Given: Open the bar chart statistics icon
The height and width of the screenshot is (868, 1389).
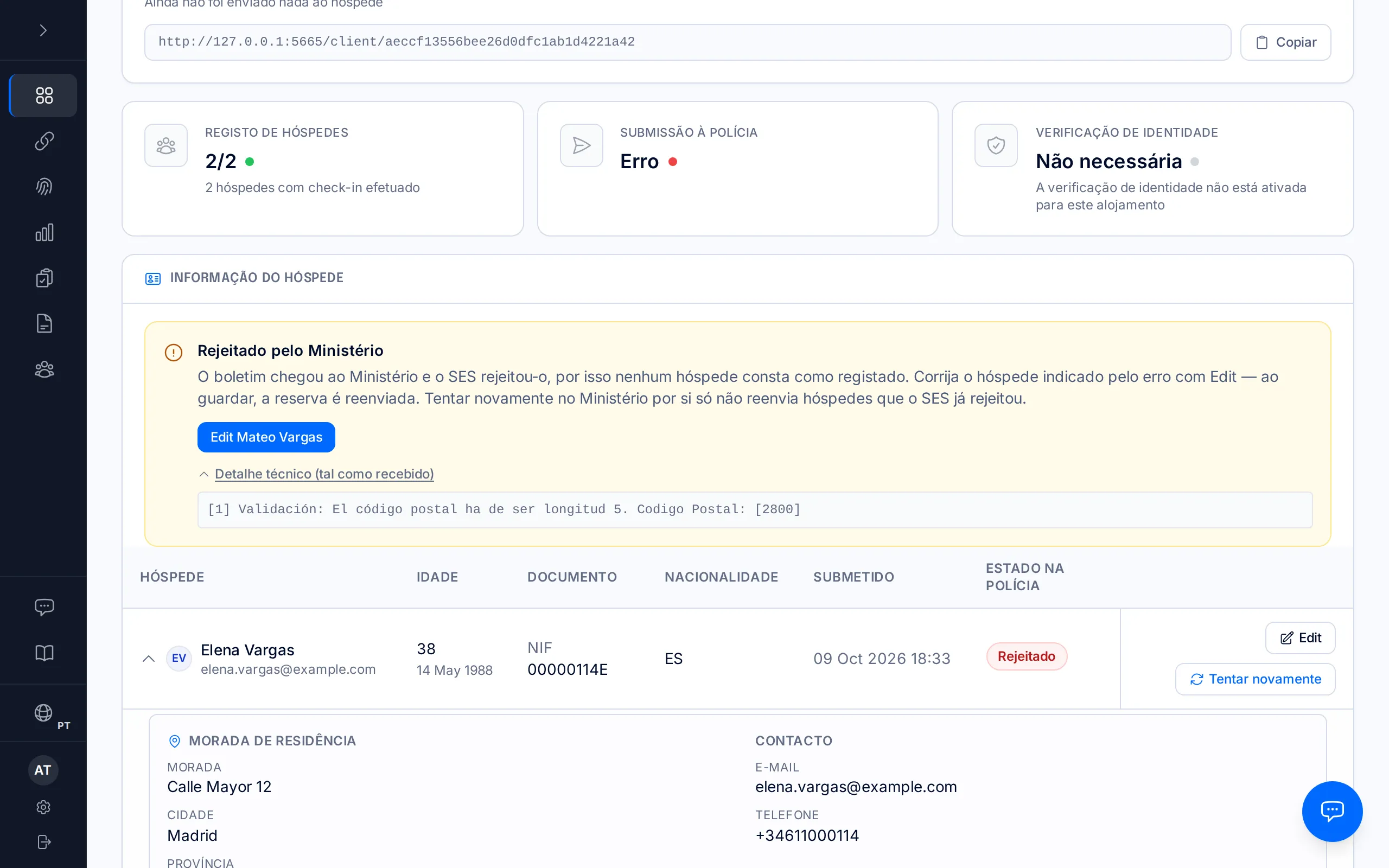Looking at the screenshot, I should coord(43,233).
